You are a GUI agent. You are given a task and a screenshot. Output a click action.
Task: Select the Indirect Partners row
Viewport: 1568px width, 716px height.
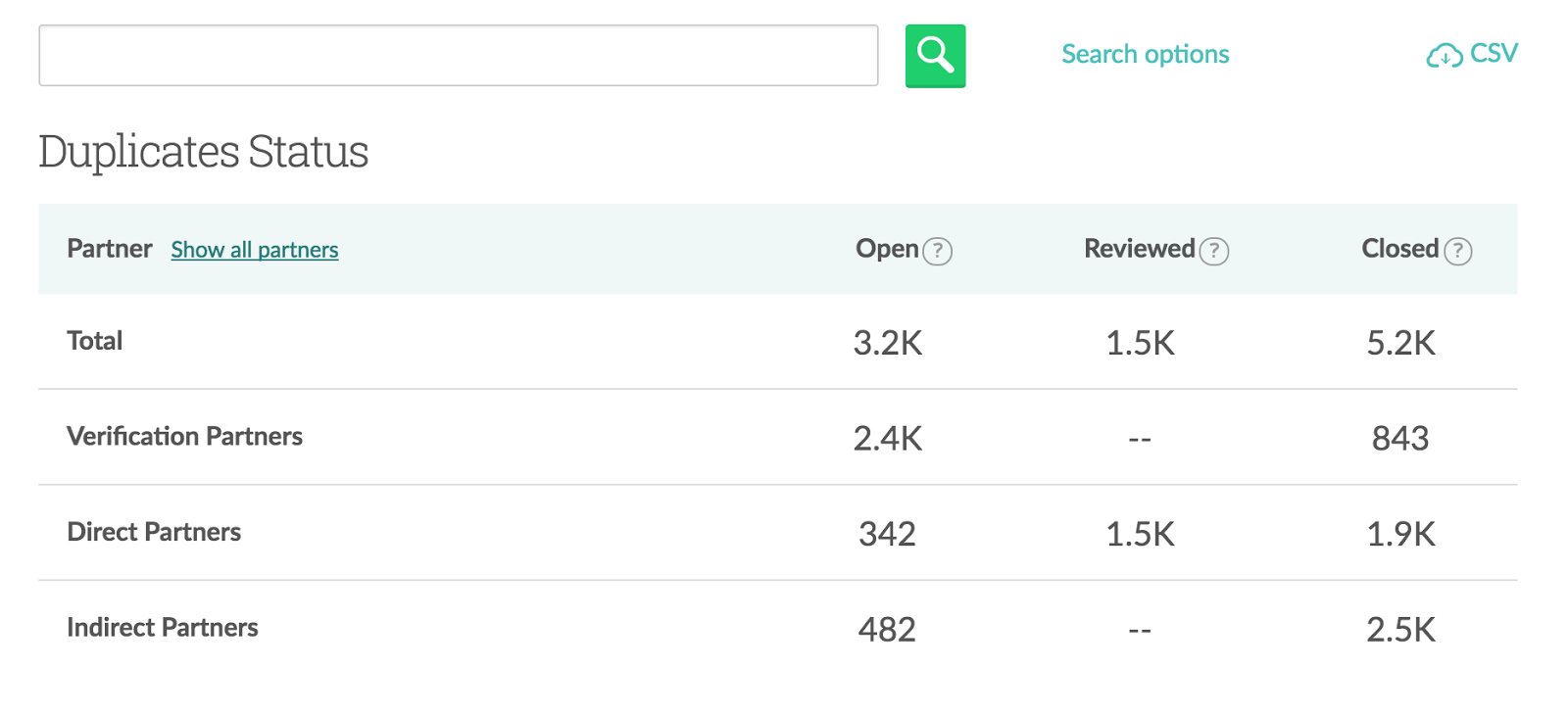(163, 627)
